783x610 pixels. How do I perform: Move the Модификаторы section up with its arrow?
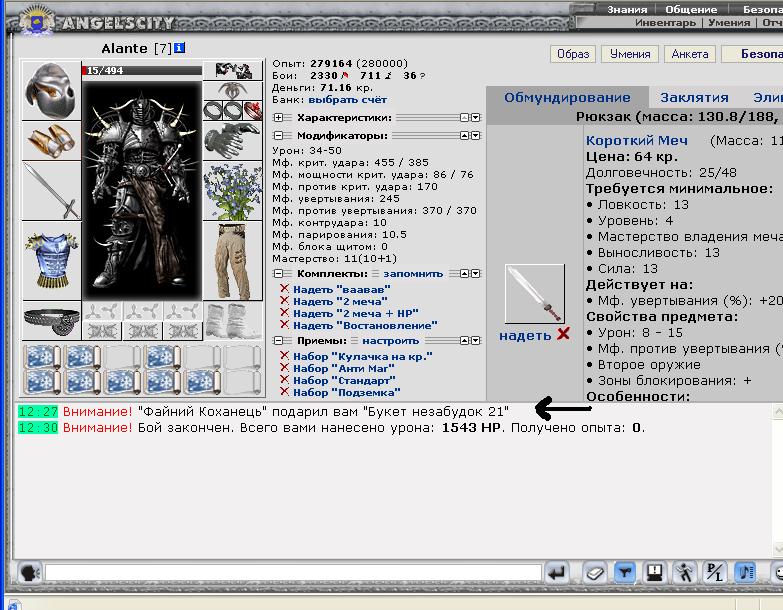tap(464, 136)
